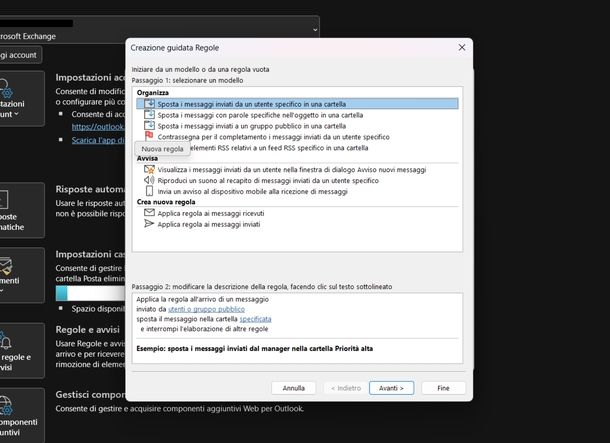
Task: Click folder icon for 'parole specifiche nell'oggetto' rule
Action: (x=149, y=114)
